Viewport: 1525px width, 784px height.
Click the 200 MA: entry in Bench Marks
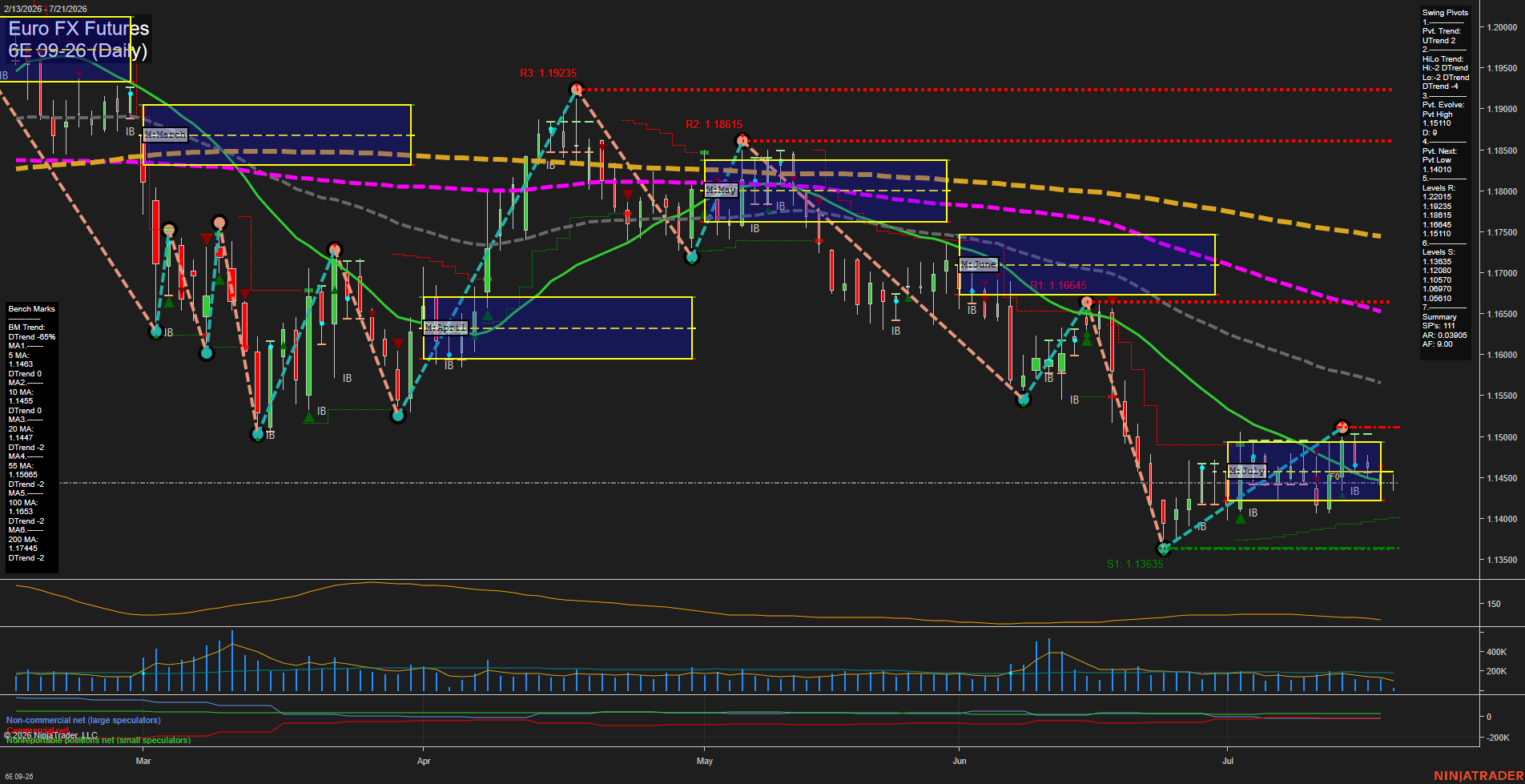22,540
